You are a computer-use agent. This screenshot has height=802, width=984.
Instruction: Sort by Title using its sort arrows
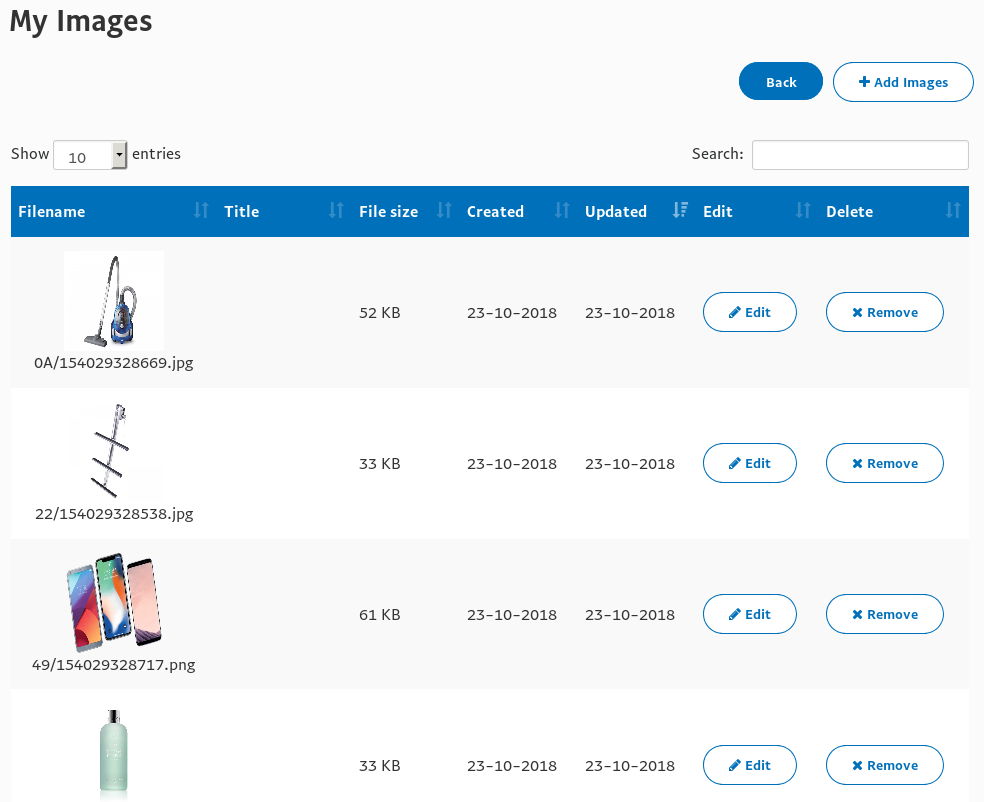pyautogui.click(x=336, y=210)
